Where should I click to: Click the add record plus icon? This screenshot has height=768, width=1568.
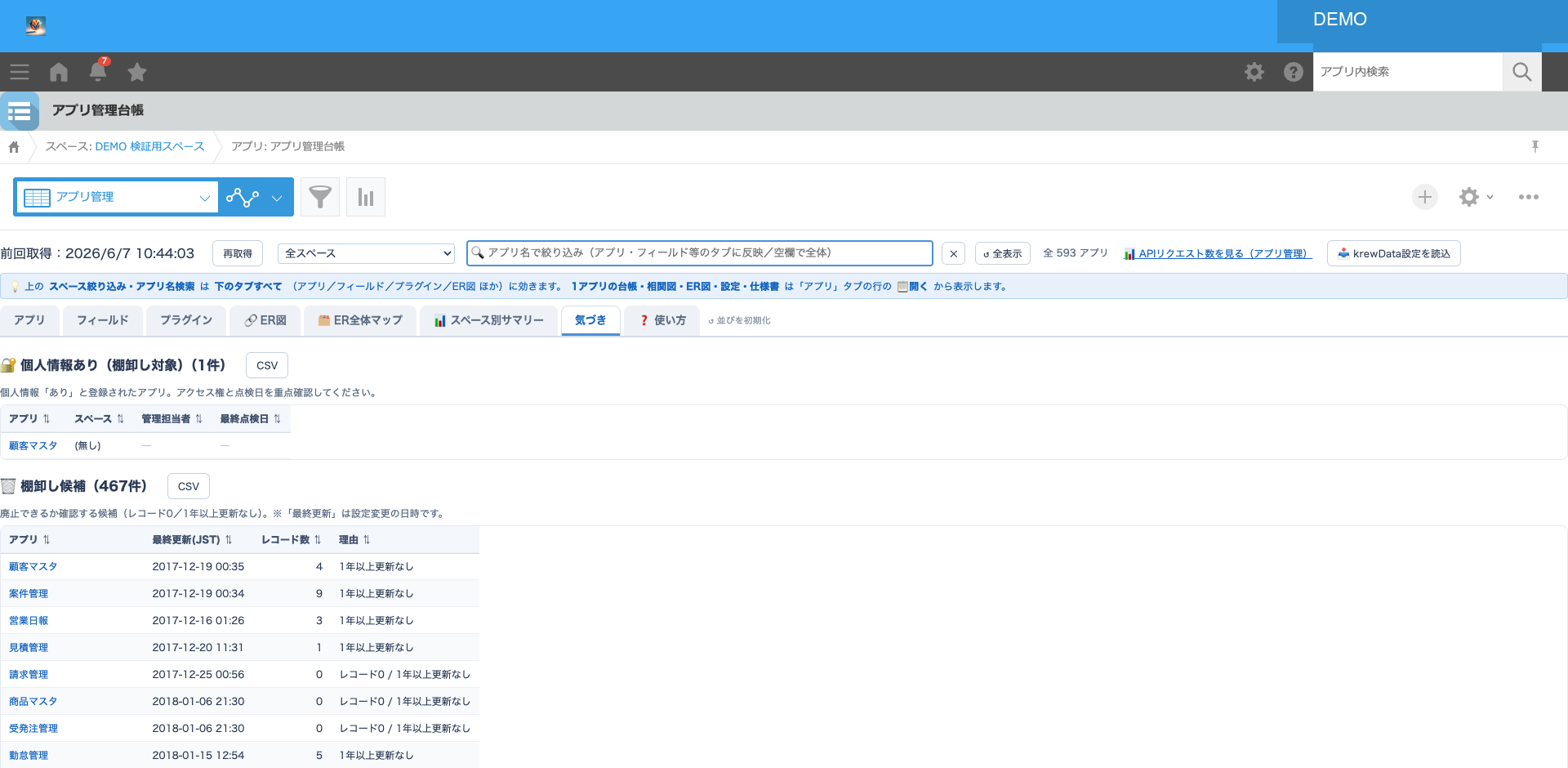[1425, 197]
